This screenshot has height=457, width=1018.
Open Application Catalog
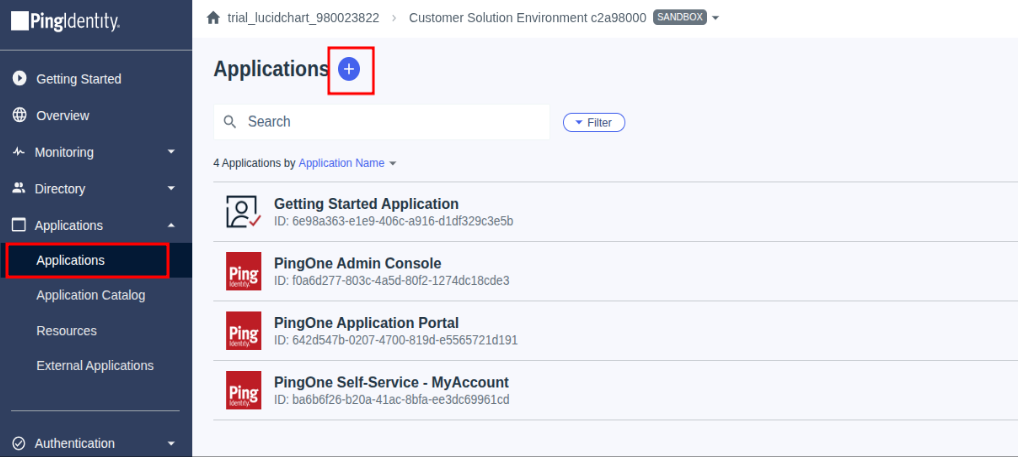pyautogui.click(x=91, y=295)
